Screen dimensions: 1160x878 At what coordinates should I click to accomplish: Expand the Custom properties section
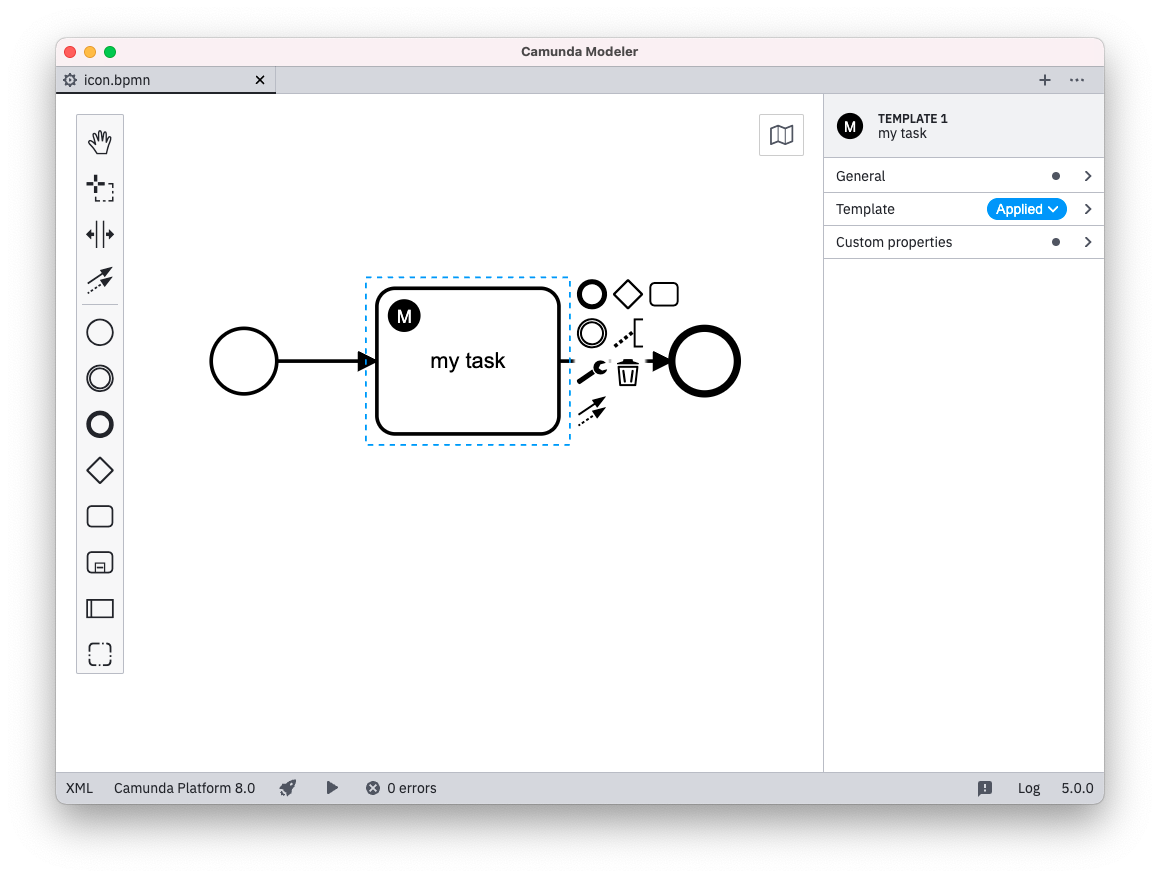(963, 242)
